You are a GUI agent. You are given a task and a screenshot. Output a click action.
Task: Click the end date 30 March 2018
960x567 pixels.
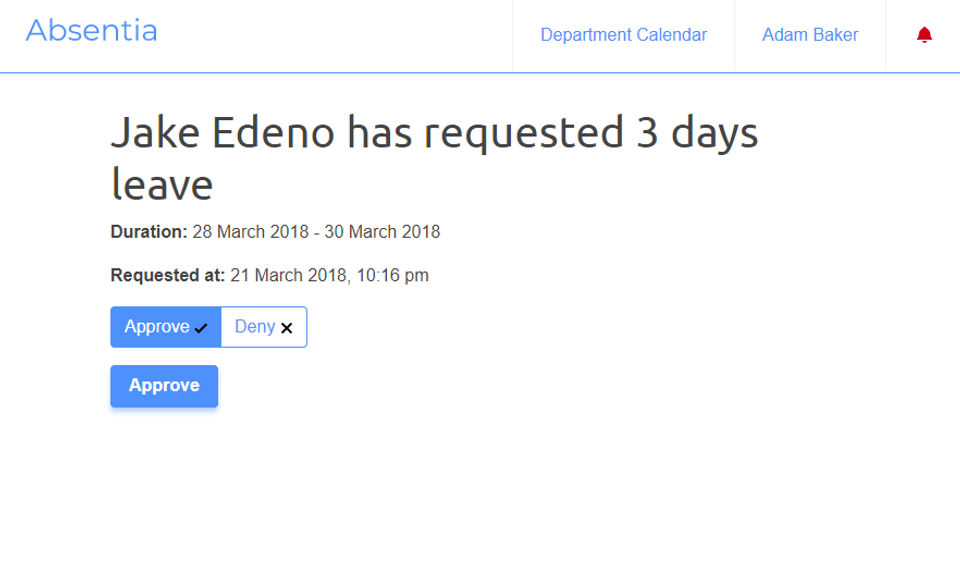click(x=382, y=231)
